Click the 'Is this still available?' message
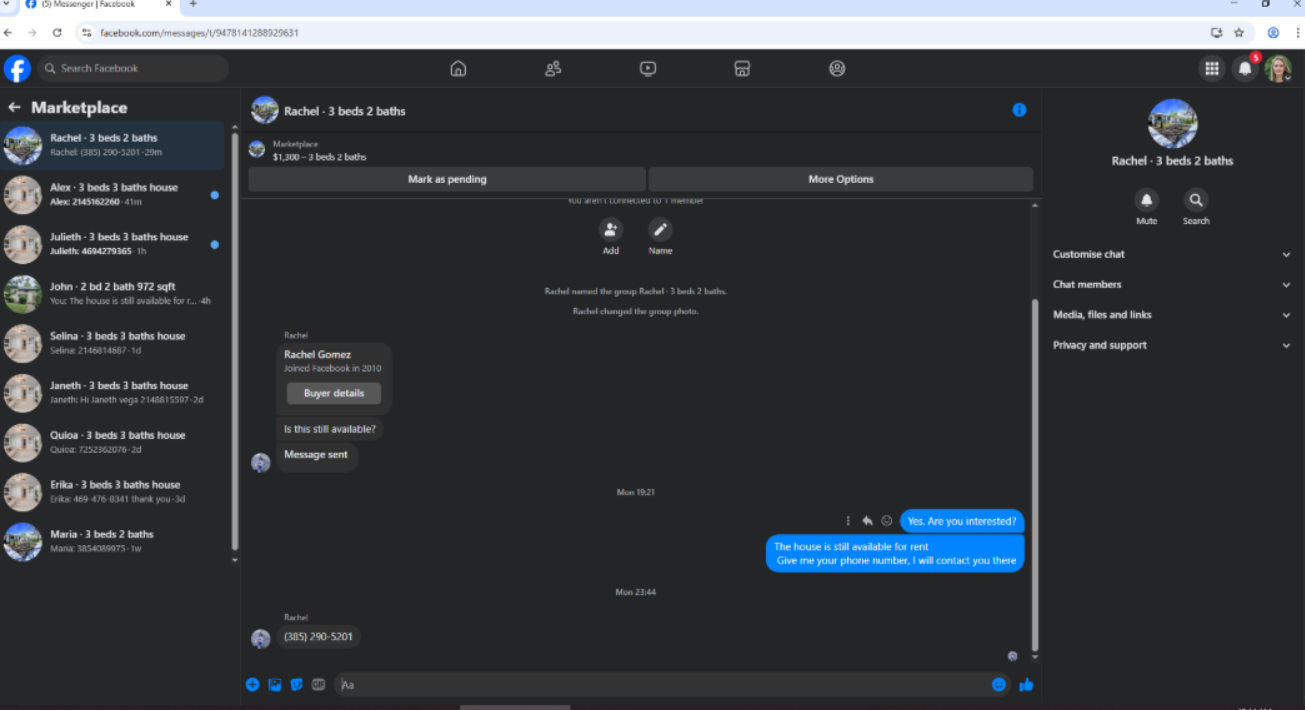The image size is (1305, 710). 330,429
